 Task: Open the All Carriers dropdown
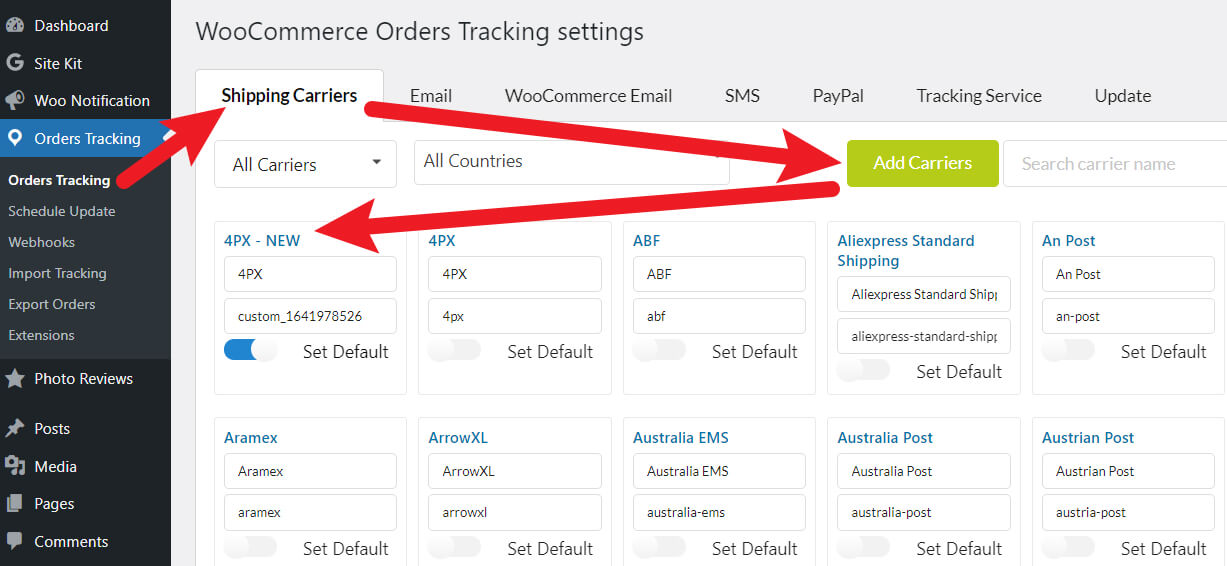point(305,164)
